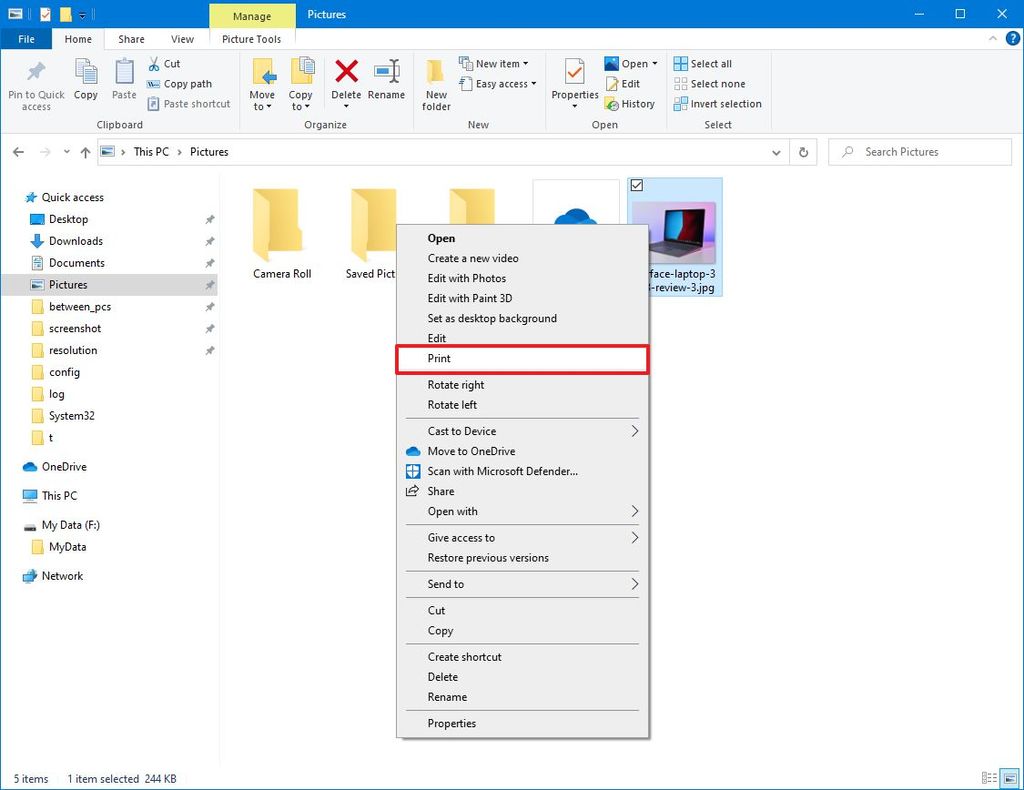Choose Print from the context menu
Screen dimensions: 1024x790
[x=439, y=358]
